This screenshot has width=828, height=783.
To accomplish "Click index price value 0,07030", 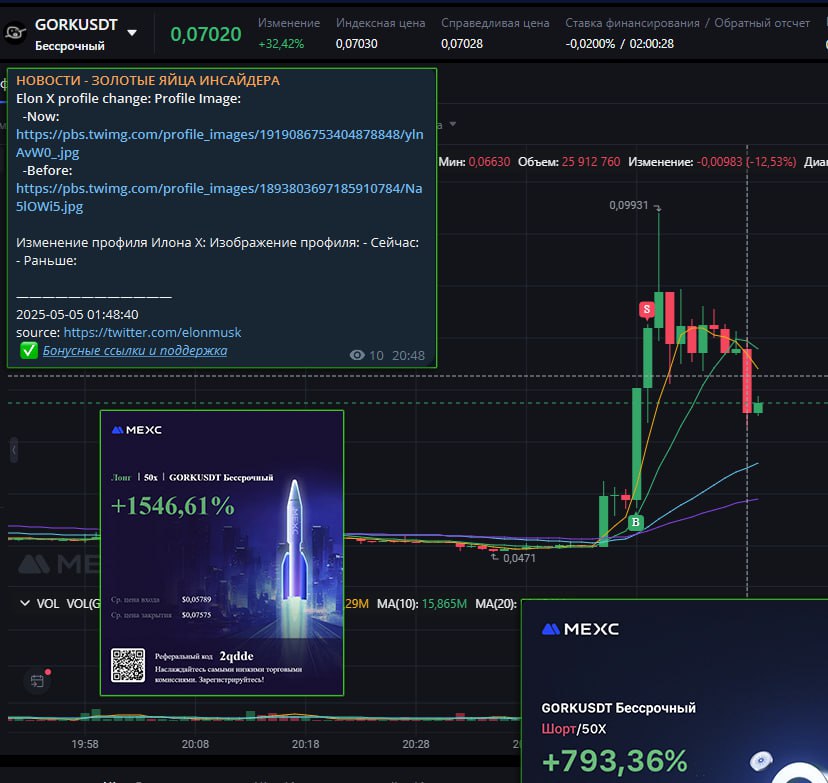I will [x=356, y=44].
